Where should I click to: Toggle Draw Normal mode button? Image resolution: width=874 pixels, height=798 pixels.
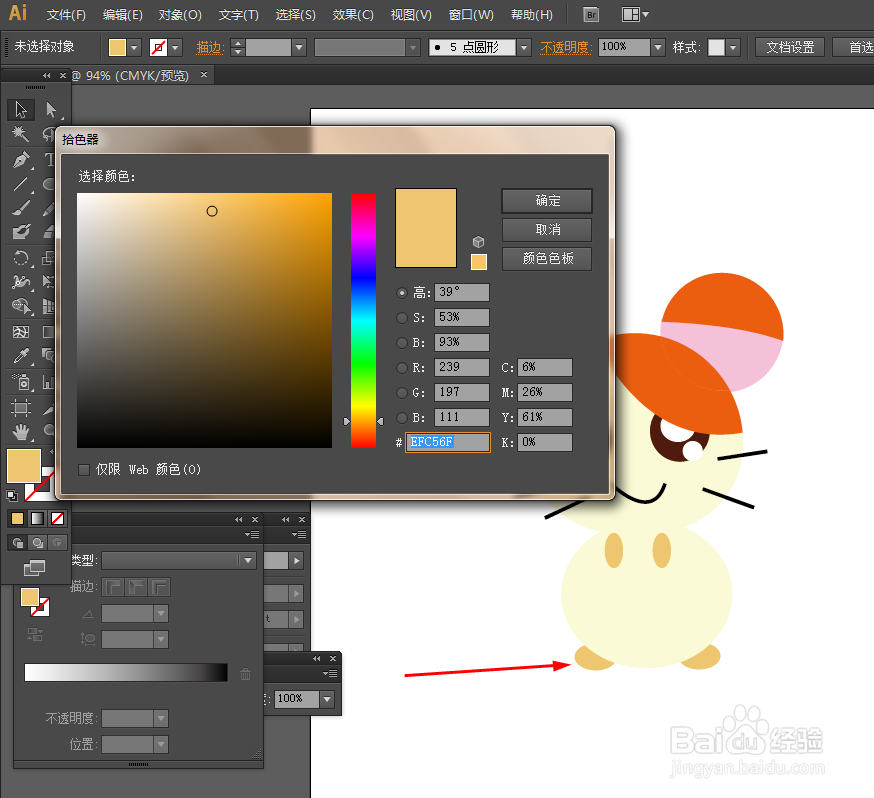pyautogui.click(x=17, y=542)
